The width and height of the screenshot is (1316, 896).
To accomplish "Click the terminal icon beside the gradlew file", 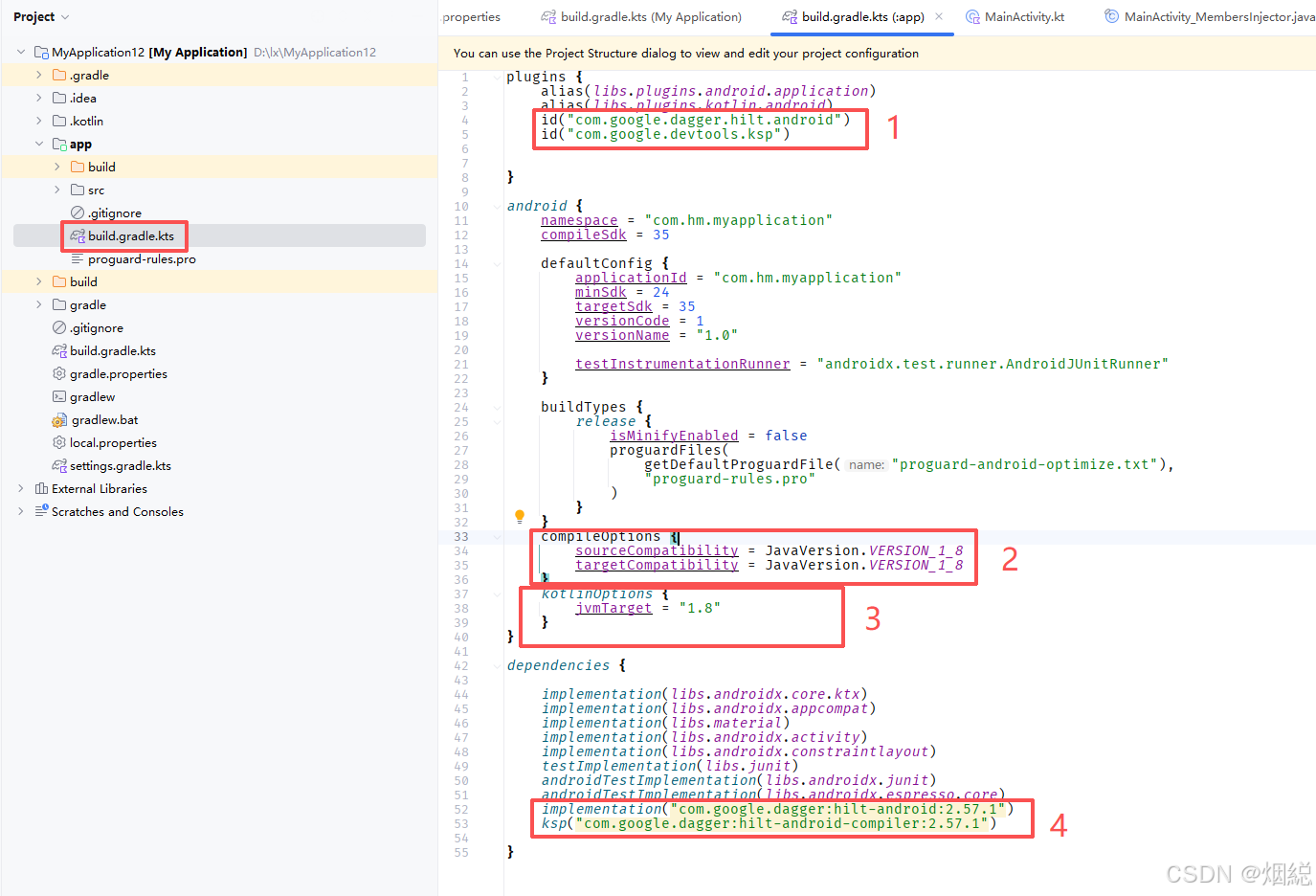I will click(60, 396).
